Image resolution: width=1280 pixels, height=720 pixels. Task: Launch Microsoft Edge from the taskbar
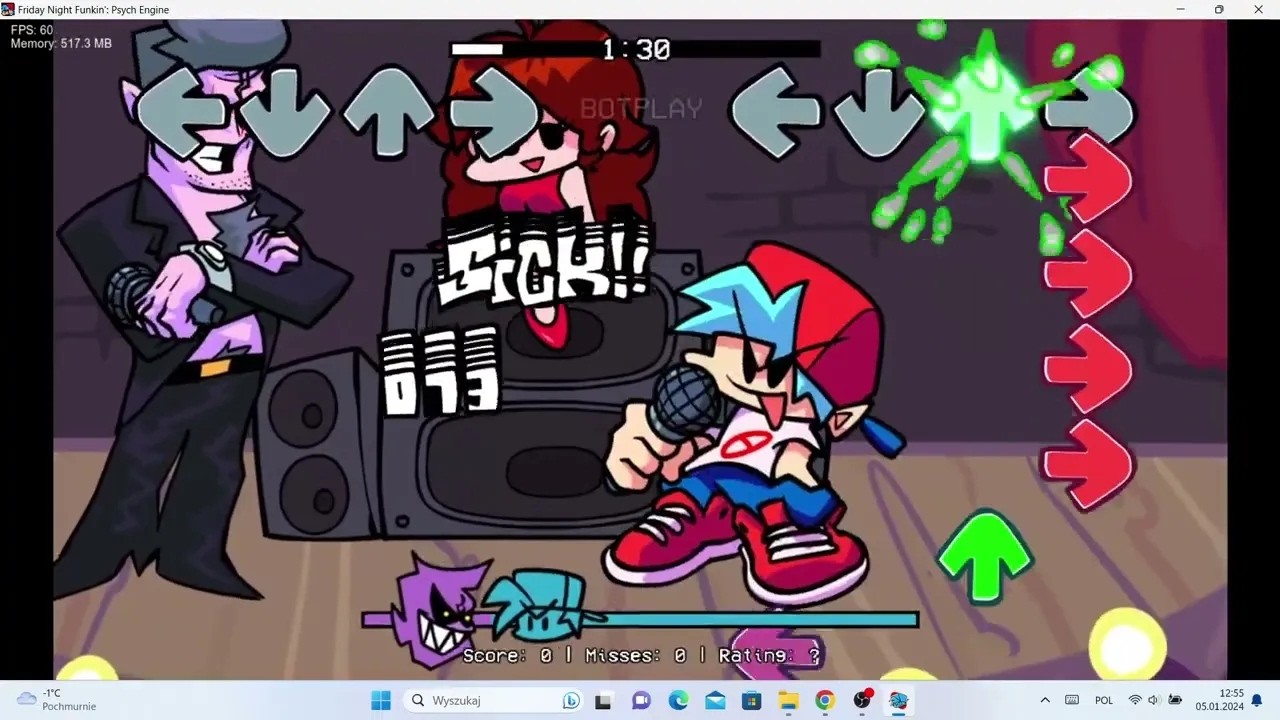[x=678, y=701]
